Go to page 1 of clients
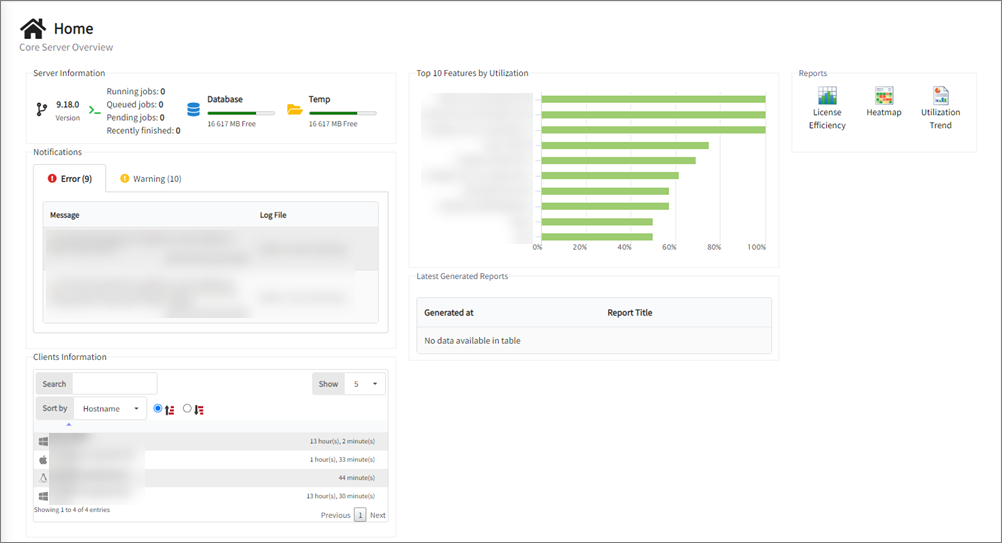This screenshot has height=543, width=1002. [x=360, y=515]
